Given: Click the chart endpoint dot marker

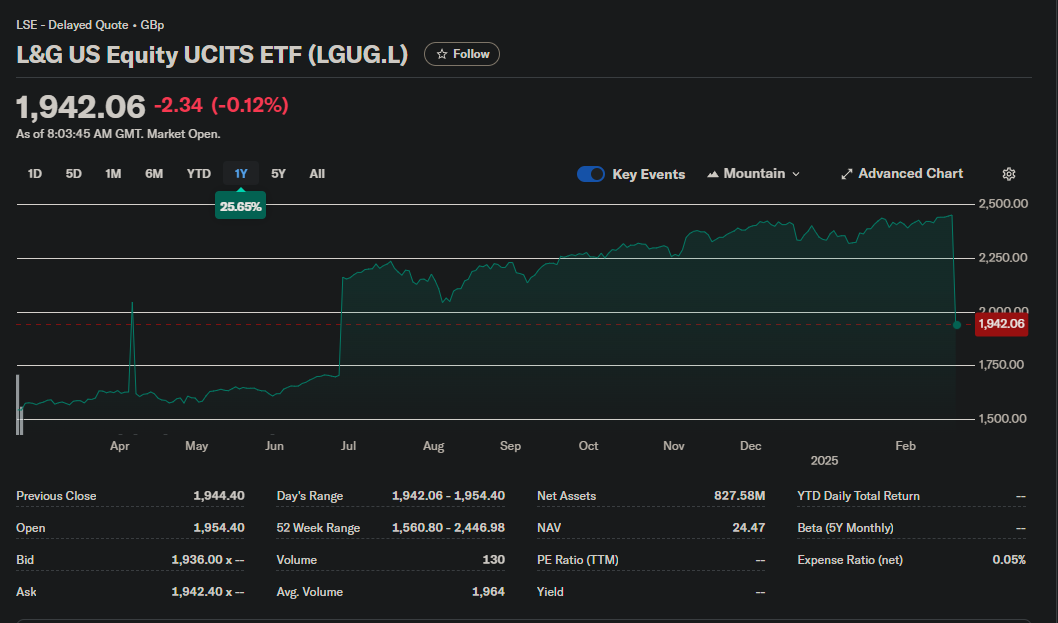Looking at the screenshot, I should 957,325.
